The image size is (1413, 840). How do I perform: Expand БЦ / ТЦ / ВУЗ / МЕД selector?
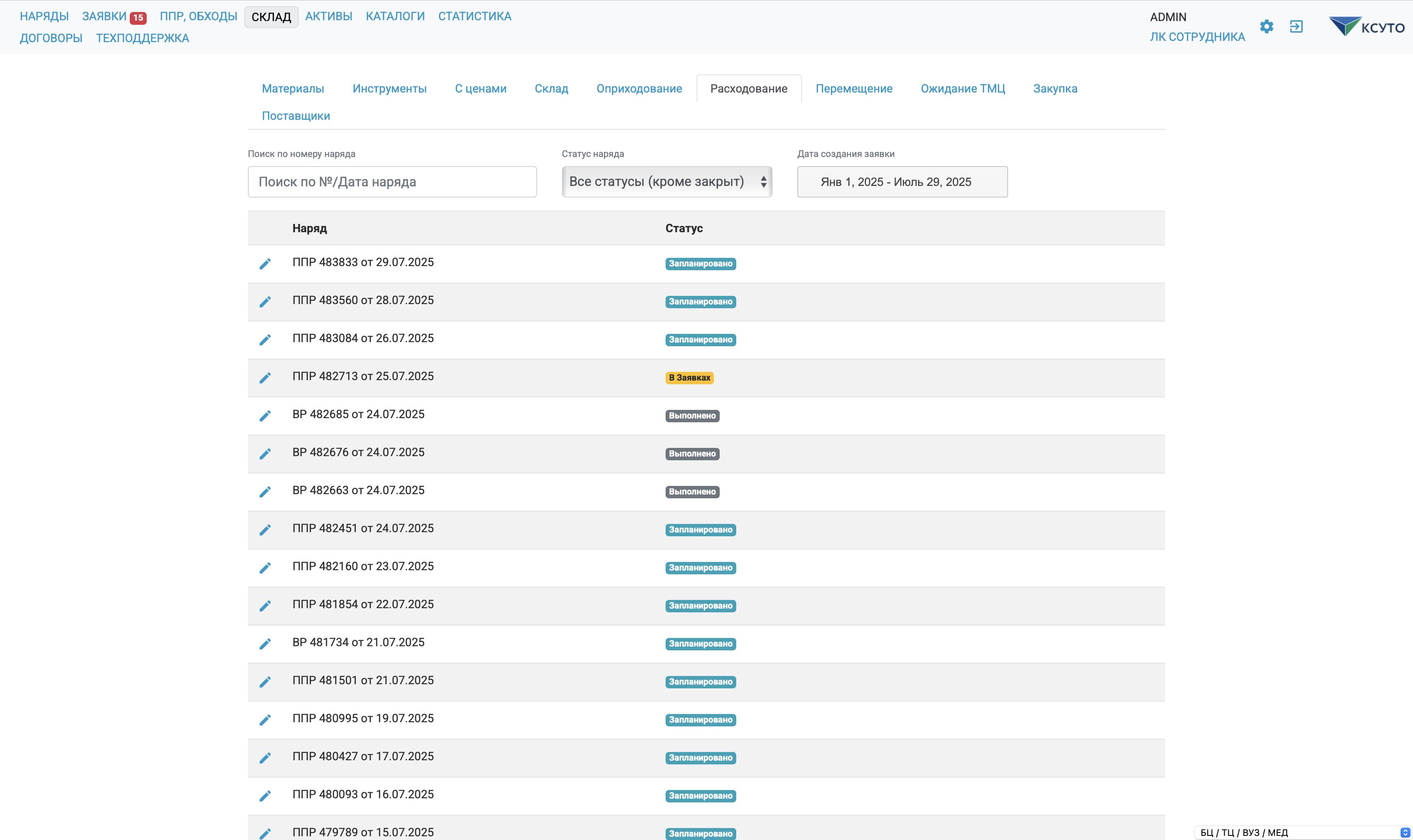(x=1301, y=833)
